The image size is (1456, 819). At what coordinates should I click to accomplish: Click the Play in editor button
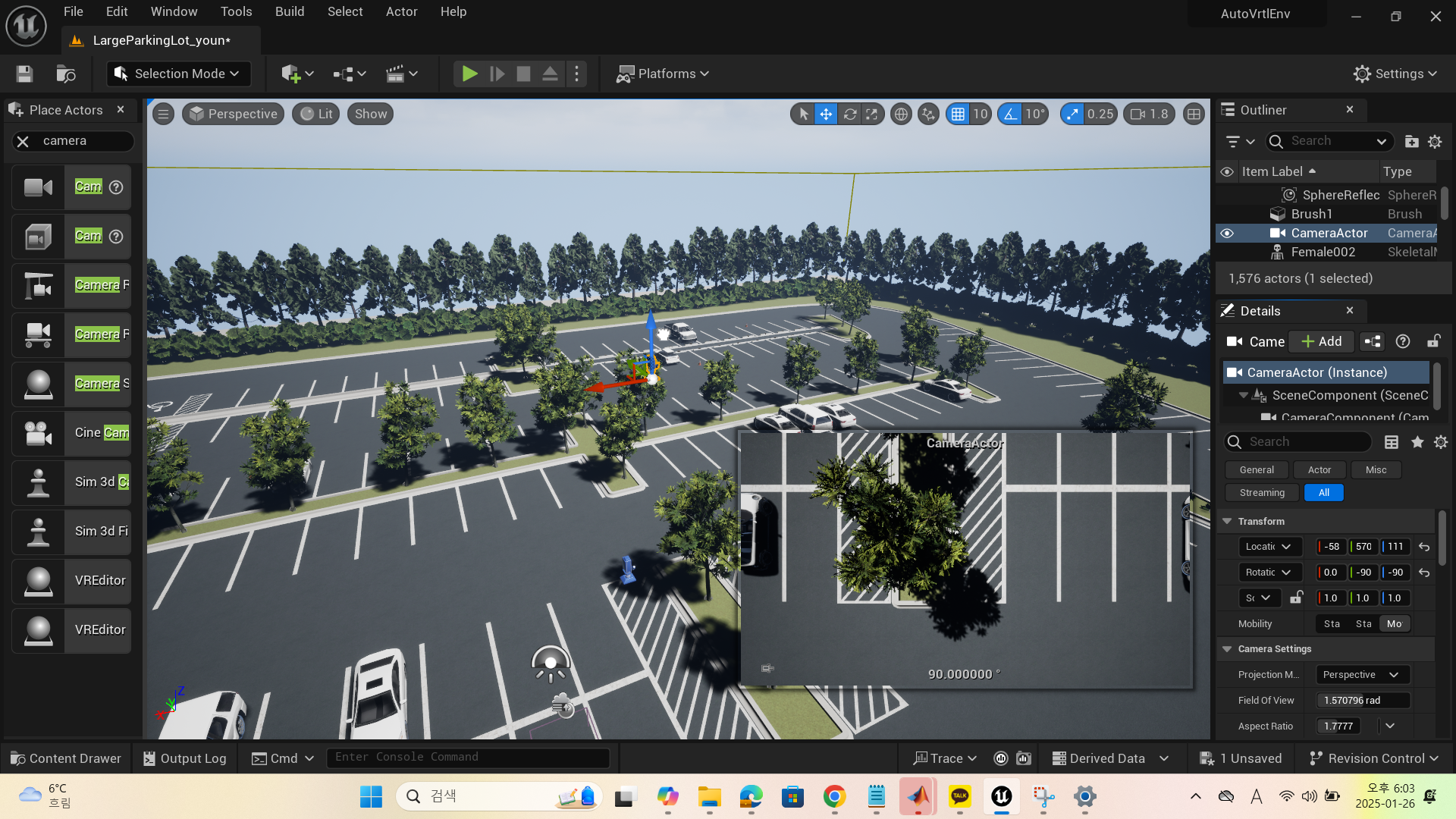pyautogui.click(x=469, y=74)
